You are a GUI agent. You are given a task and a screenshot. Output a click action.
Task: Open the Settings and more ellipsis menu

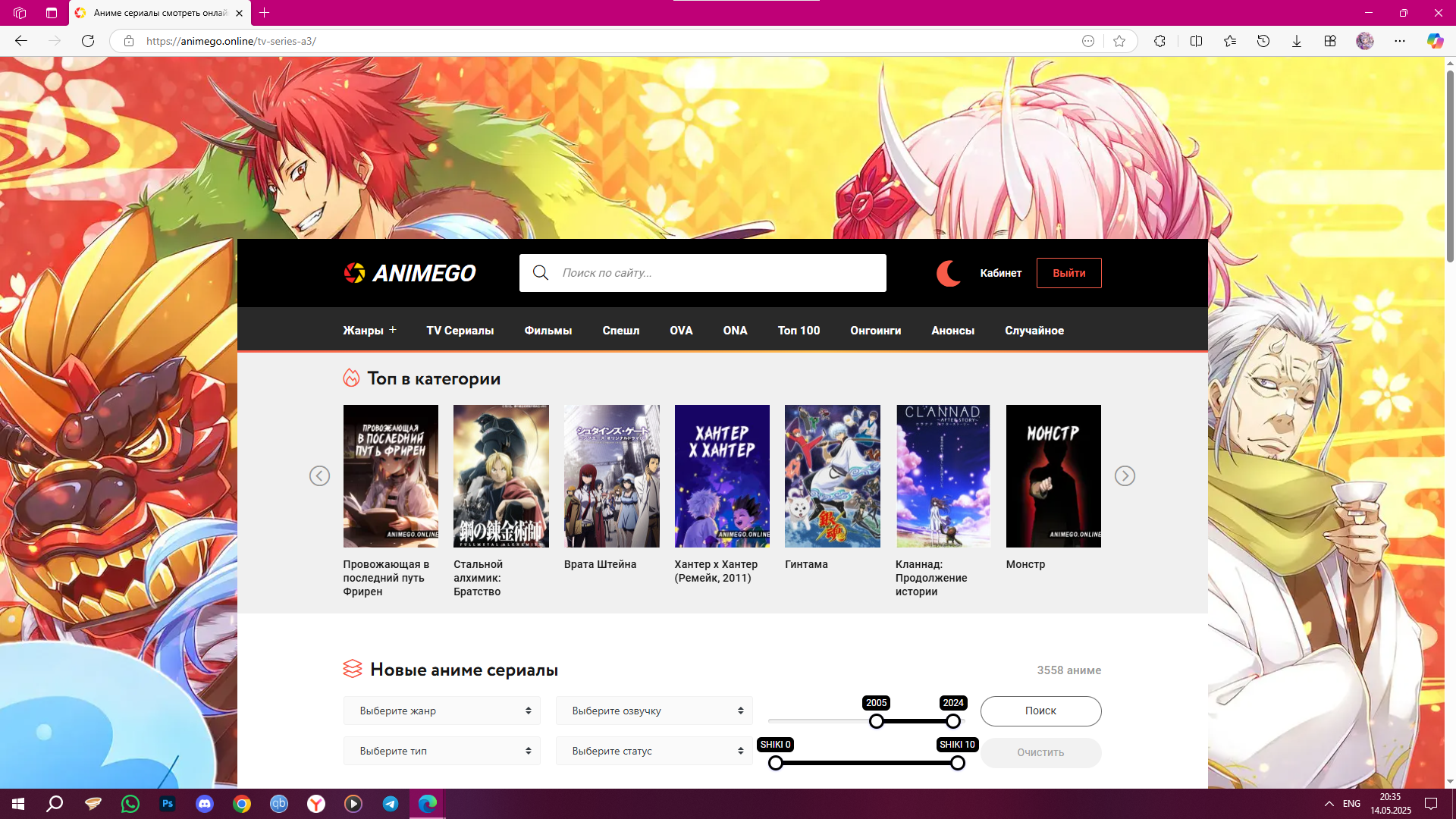(x=1400, y=41)
